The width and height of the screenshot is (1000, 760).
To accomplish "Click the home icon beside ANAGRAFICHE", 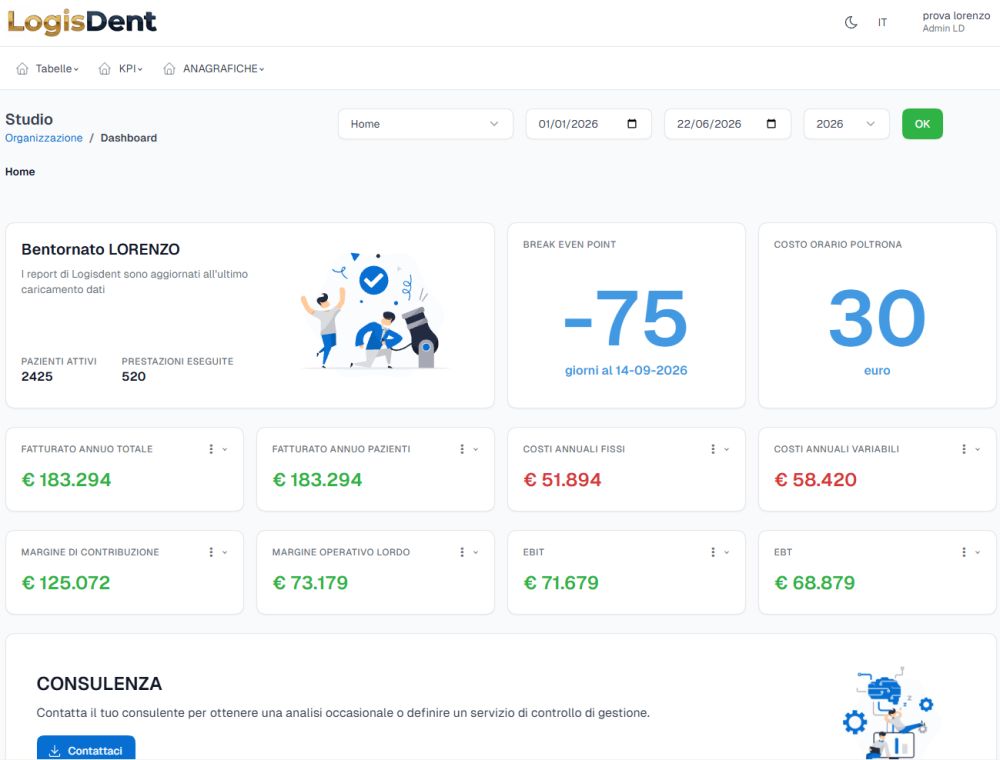I will pyautogui.click(x=169, y=68).
